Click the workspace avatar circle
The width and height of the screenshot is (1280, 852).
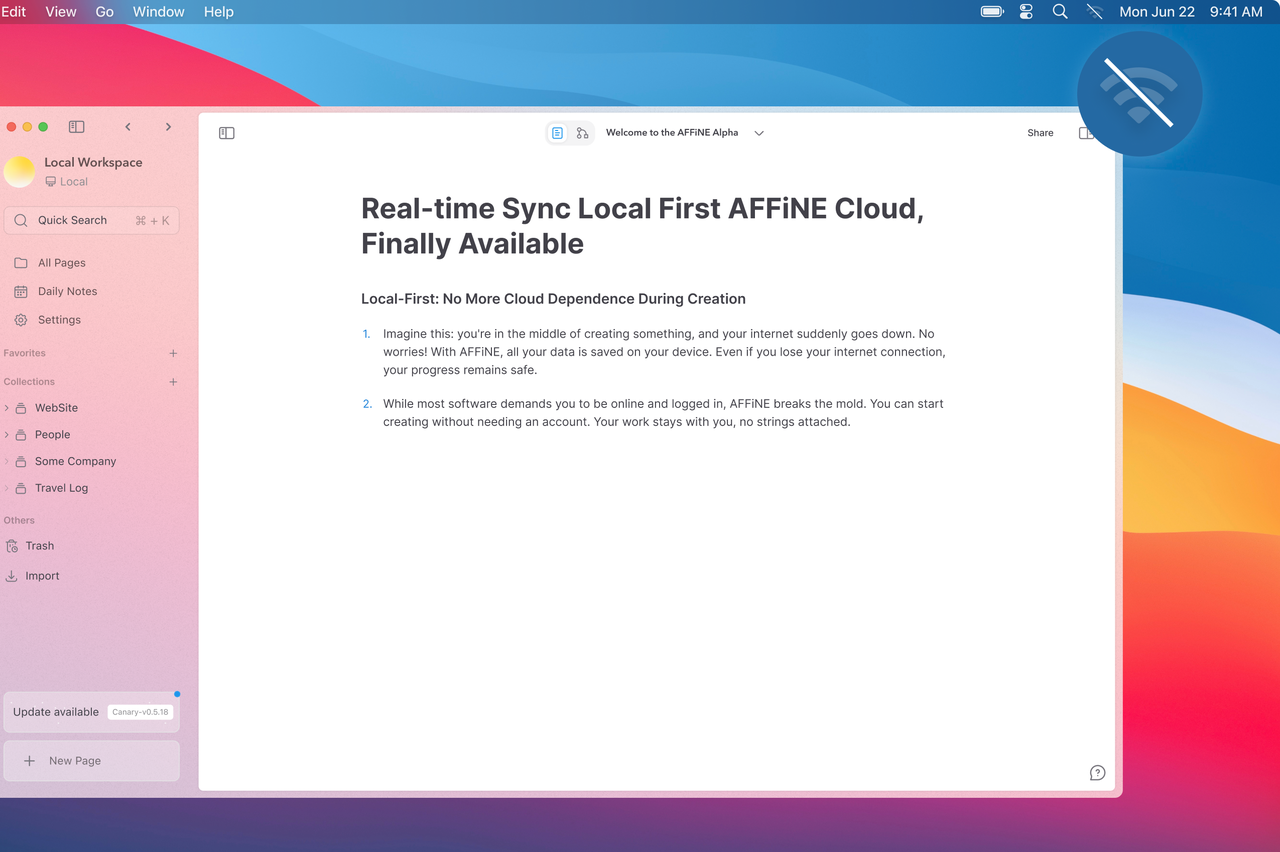pyautogui.click(x=20, y=172)
